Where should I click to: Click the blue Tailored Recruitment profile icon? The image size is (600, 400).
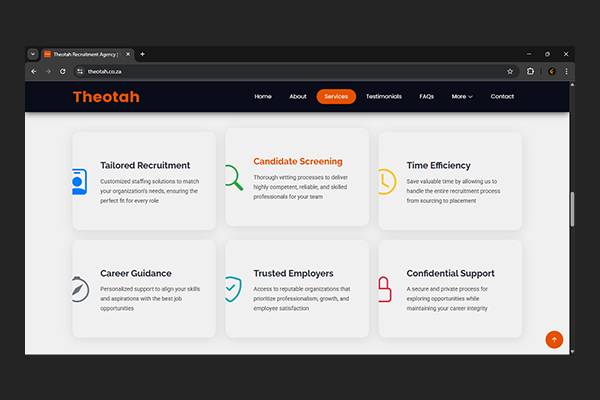(x=79, y=181)
